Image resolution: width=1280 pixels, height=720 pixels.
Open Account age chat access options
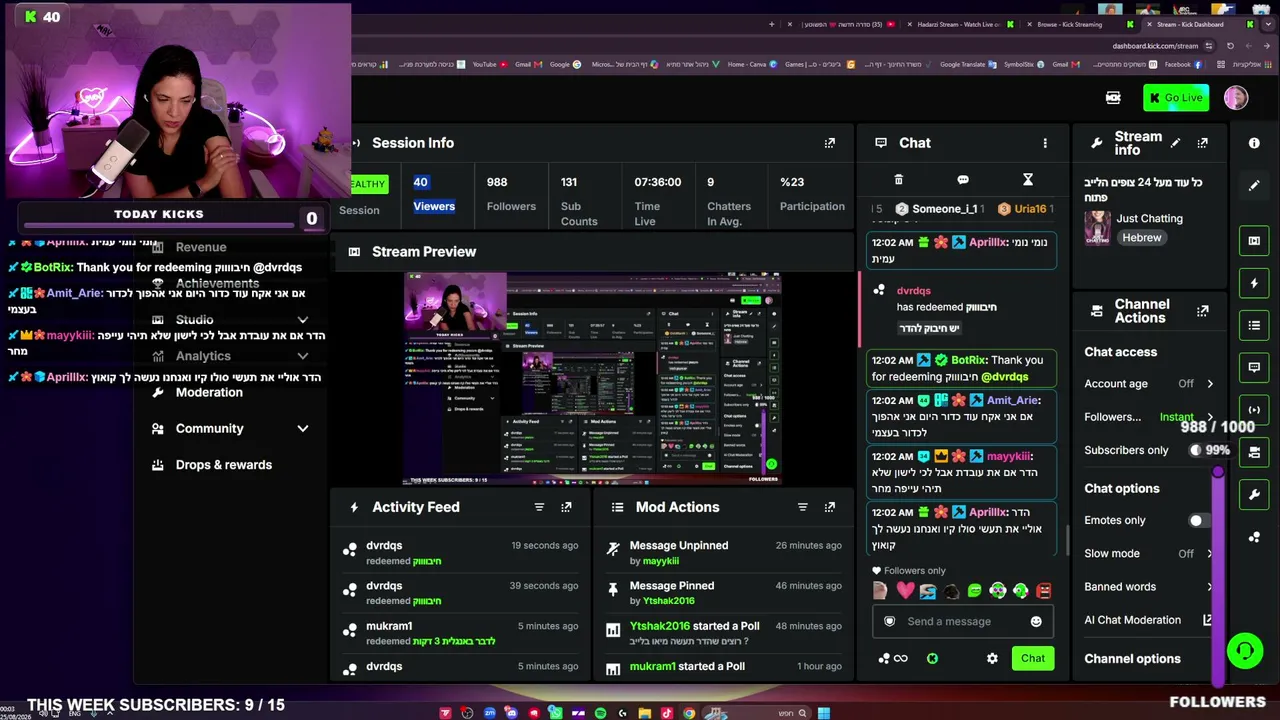pos(1148,384)
